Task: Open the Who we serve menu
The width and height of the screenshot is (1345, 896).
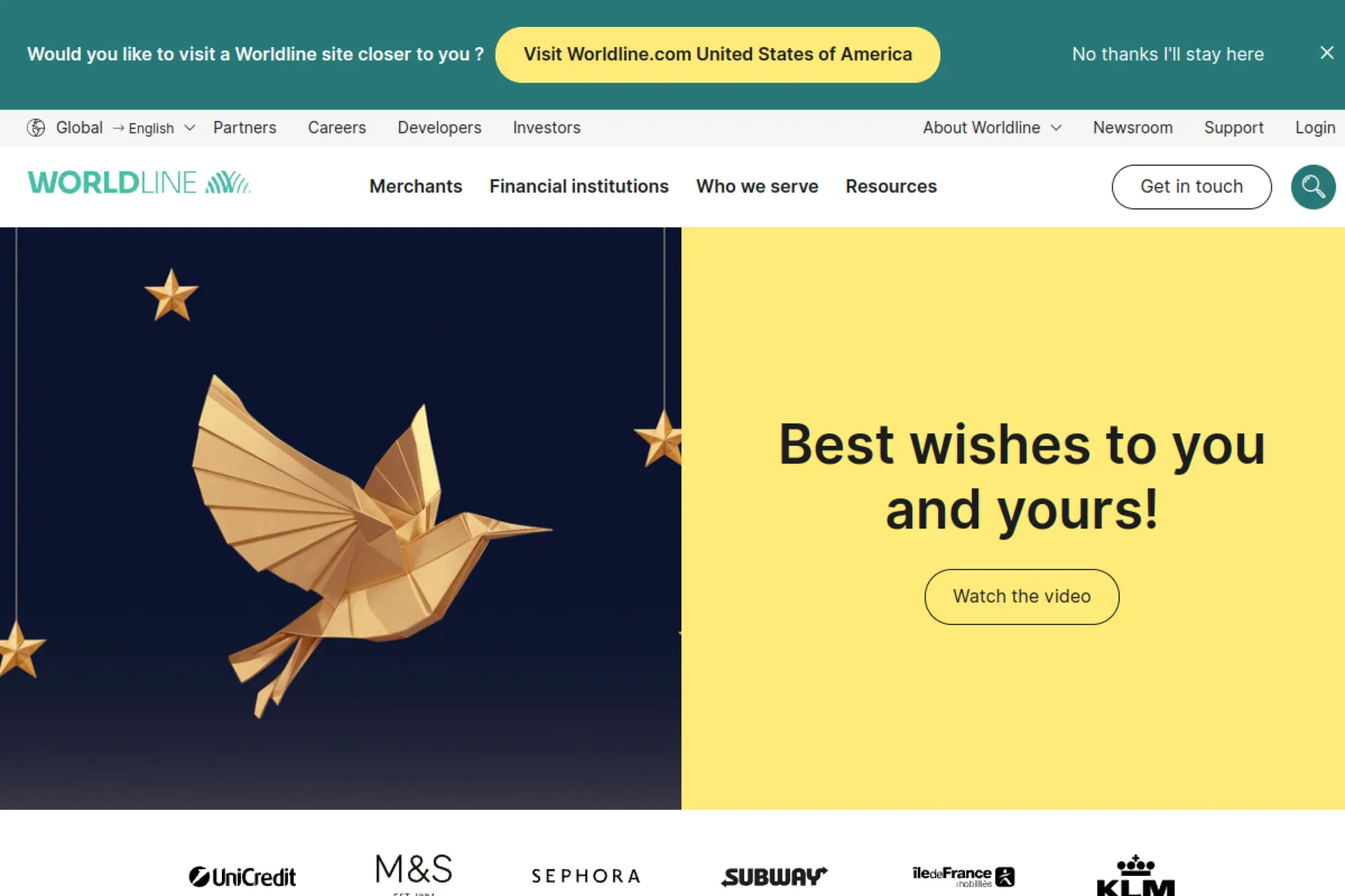Action: coord(757,186)
